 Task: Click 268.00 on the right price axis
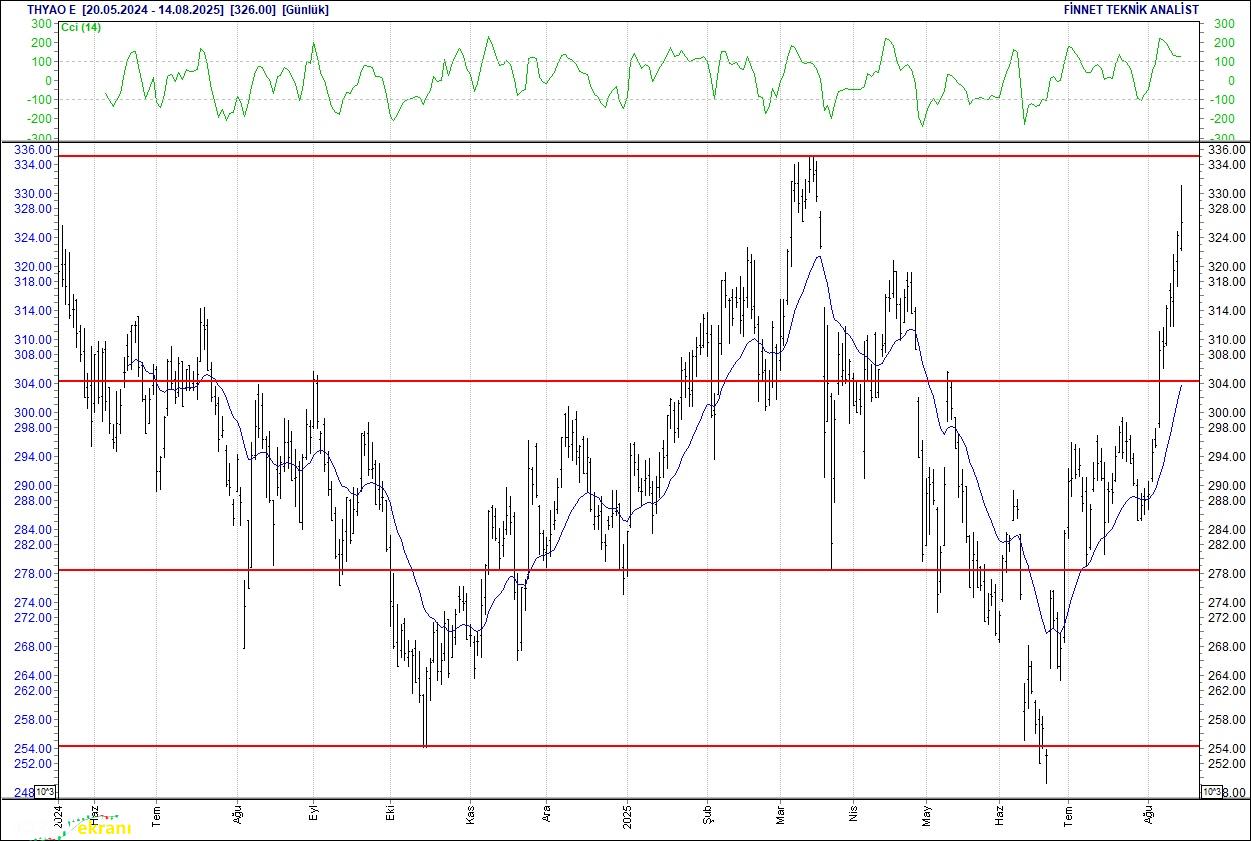pyautogui.click(x=1227, y=647)
